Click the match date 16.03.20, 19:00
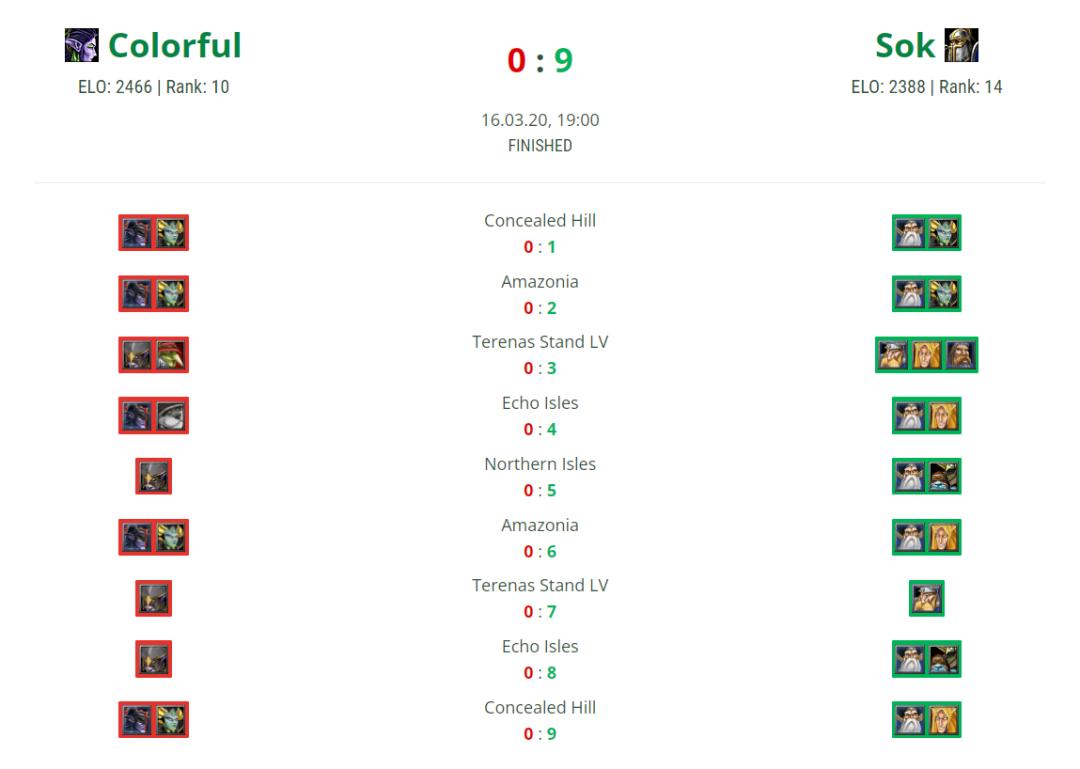 [x=540, y=120]
